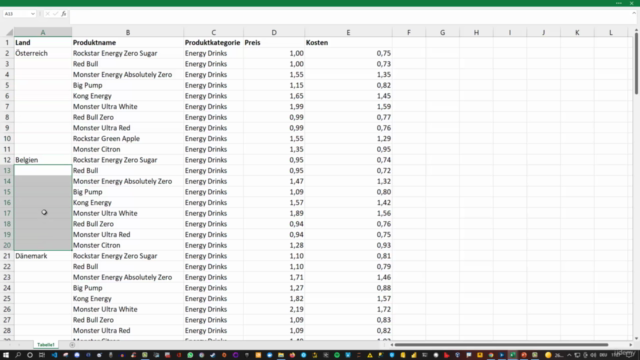
Task: Select Kong Energy in row 16
Action: [128, 202]
